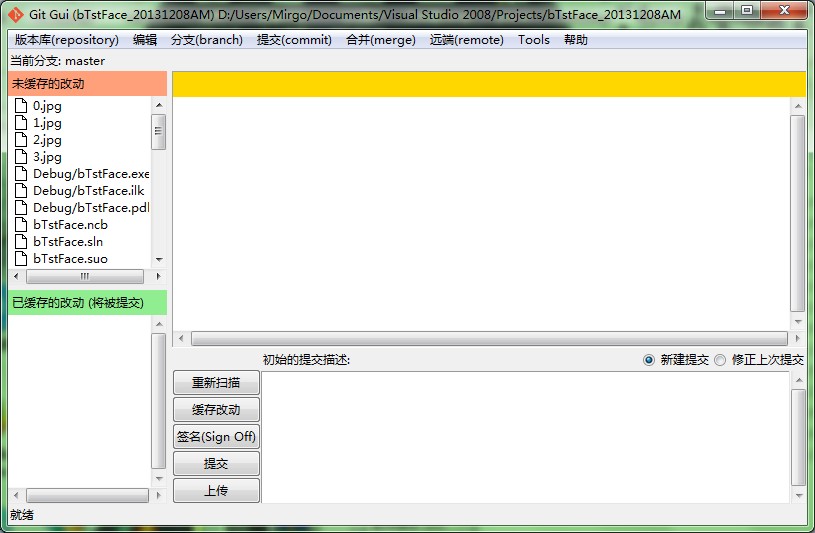815x533 pixels.
Task: Click the file icon next to bTstFace.sln
Action: [x=21, y=241]
